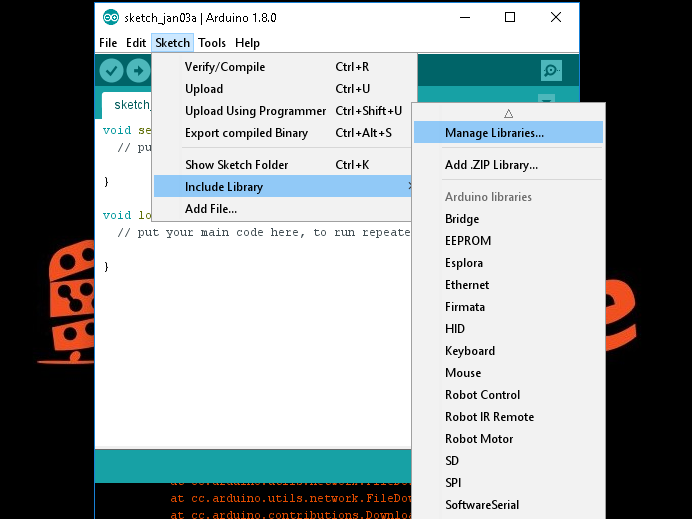Include the EEPROM library
Image resolution: width=692 pixels, height=519 pixels.
508,241
